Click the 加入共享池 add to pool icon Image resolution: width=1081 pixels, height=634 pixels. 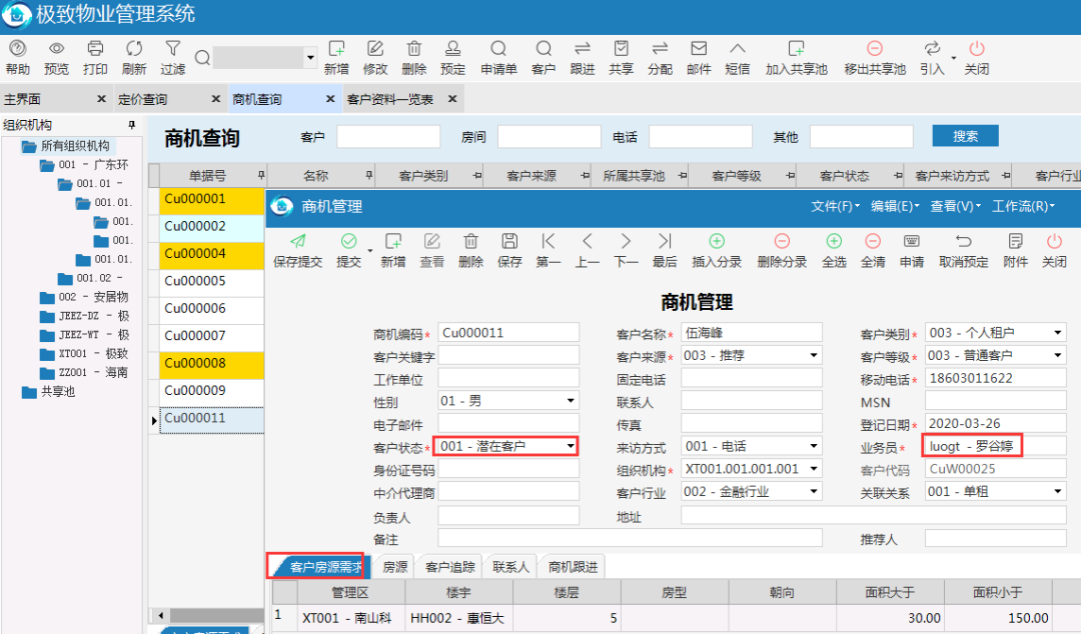[x=796, y=48]
